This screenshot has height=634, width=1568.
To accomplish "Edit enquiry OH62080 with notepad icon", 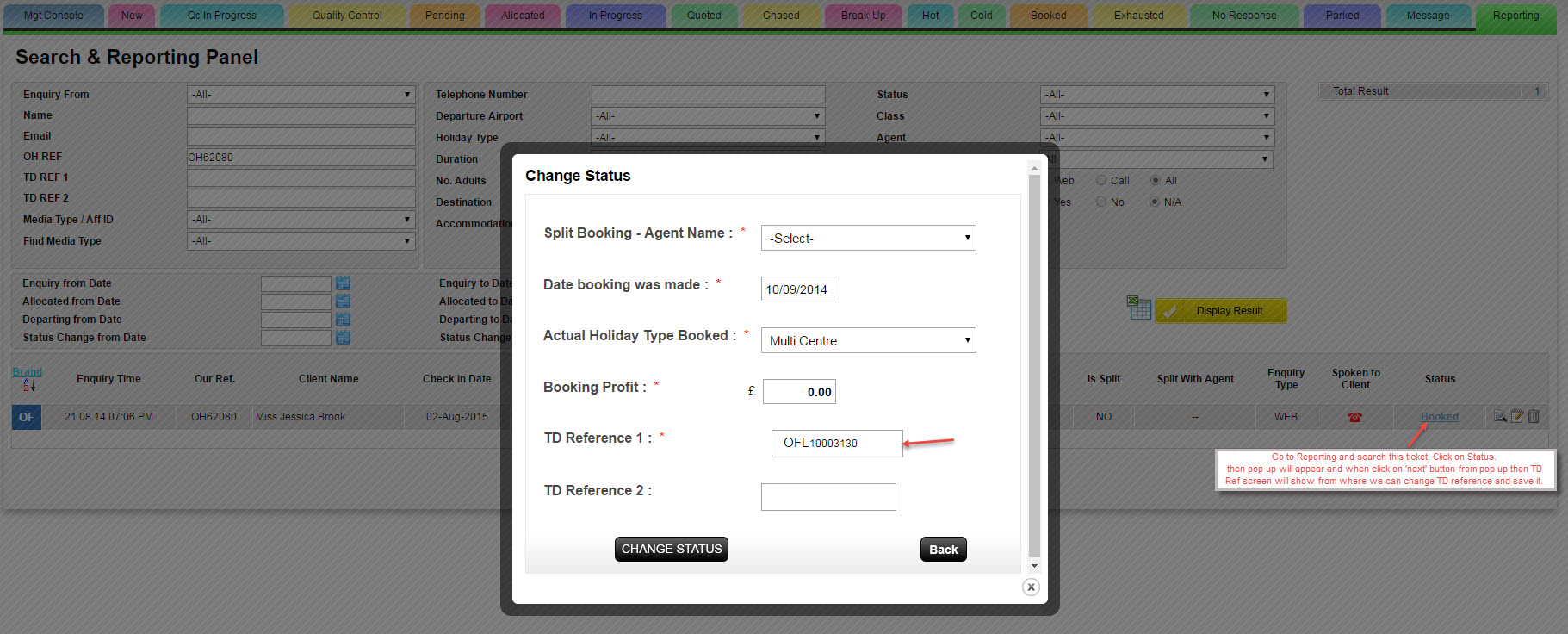I will tap(1517, 416).
